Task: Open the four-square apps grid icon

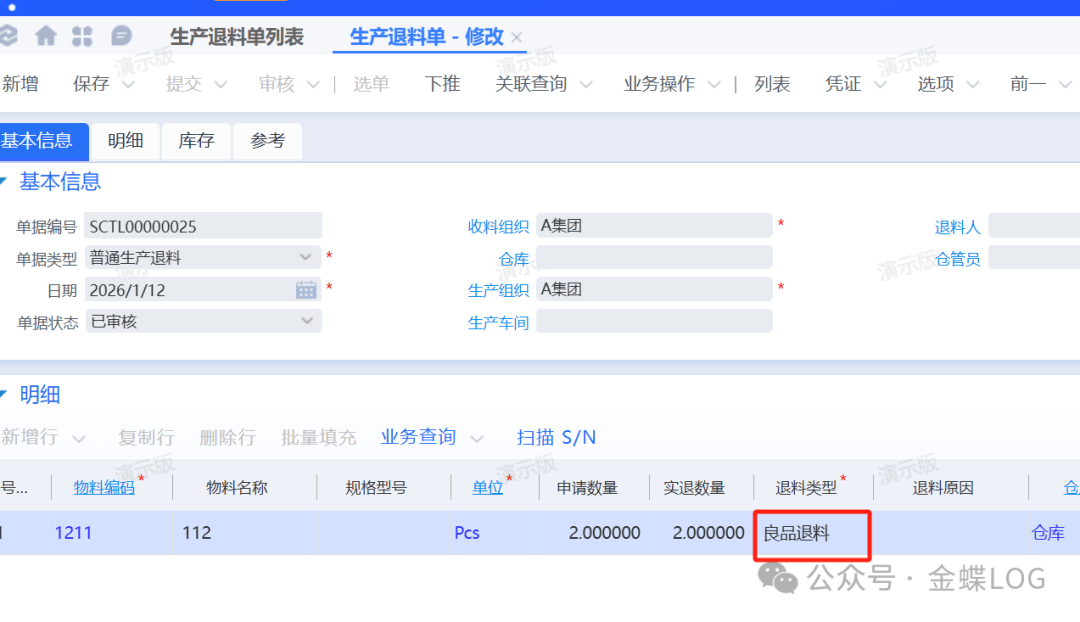Action: pyautogui.click(x=82, y=36)
